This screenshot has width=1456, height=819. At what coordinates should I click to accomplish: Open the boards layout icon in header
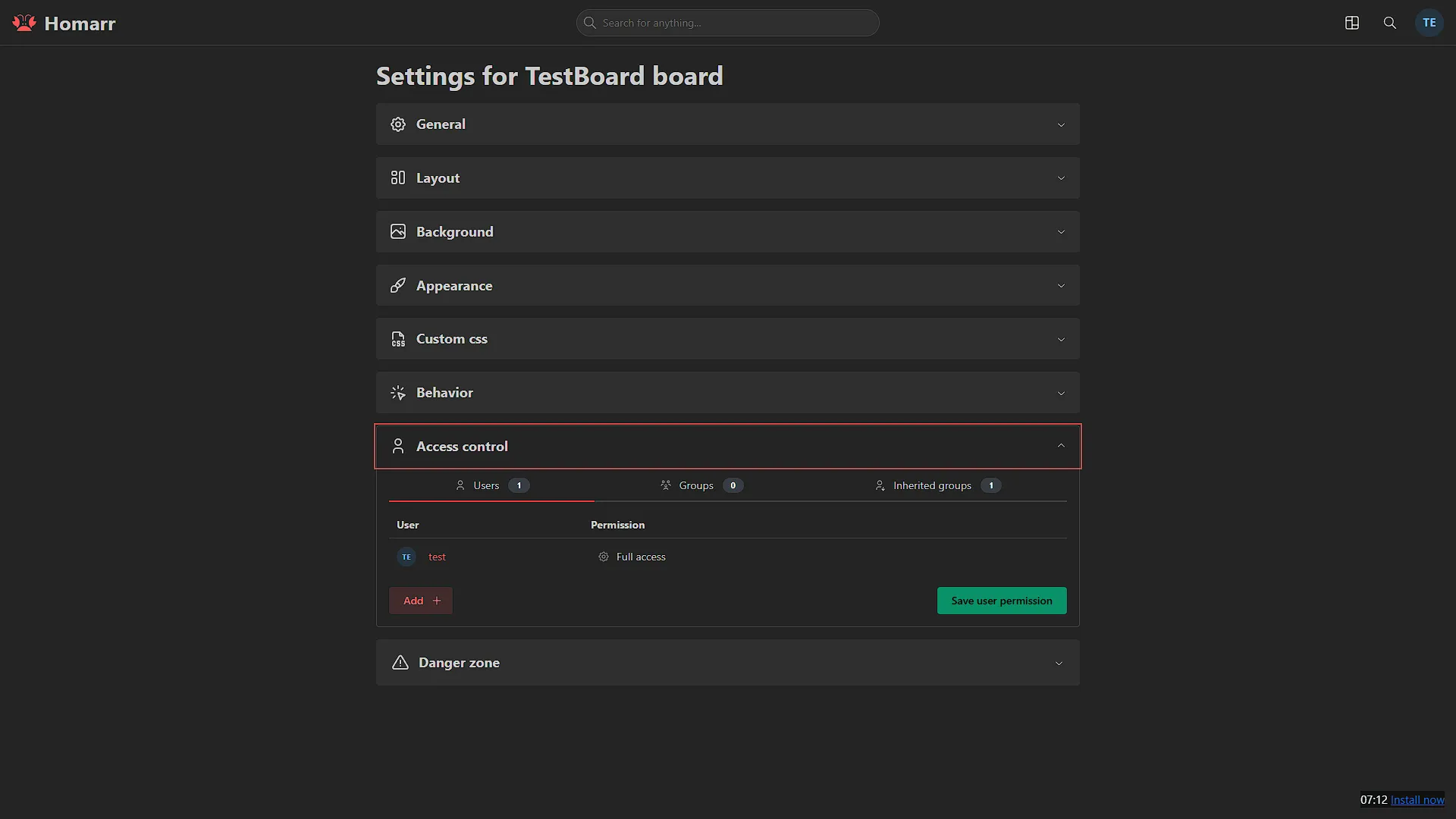coord(1352,23)
